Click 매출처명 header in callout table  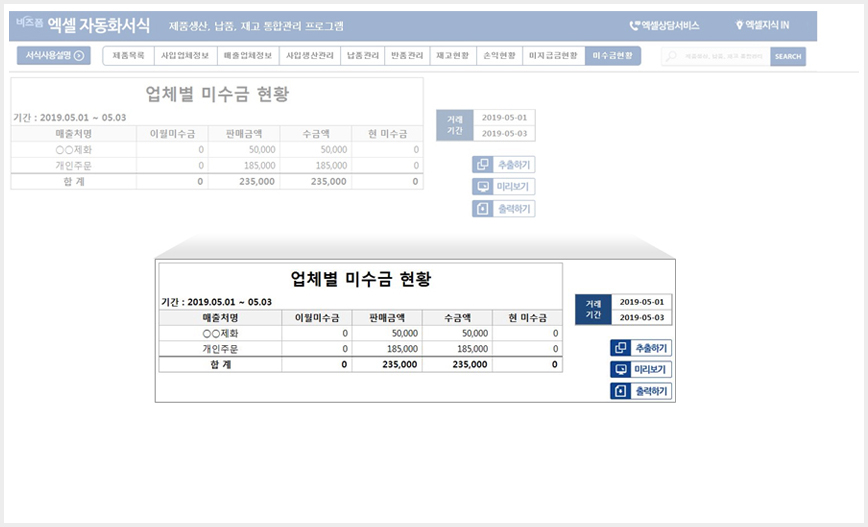[x=220, y=318]
